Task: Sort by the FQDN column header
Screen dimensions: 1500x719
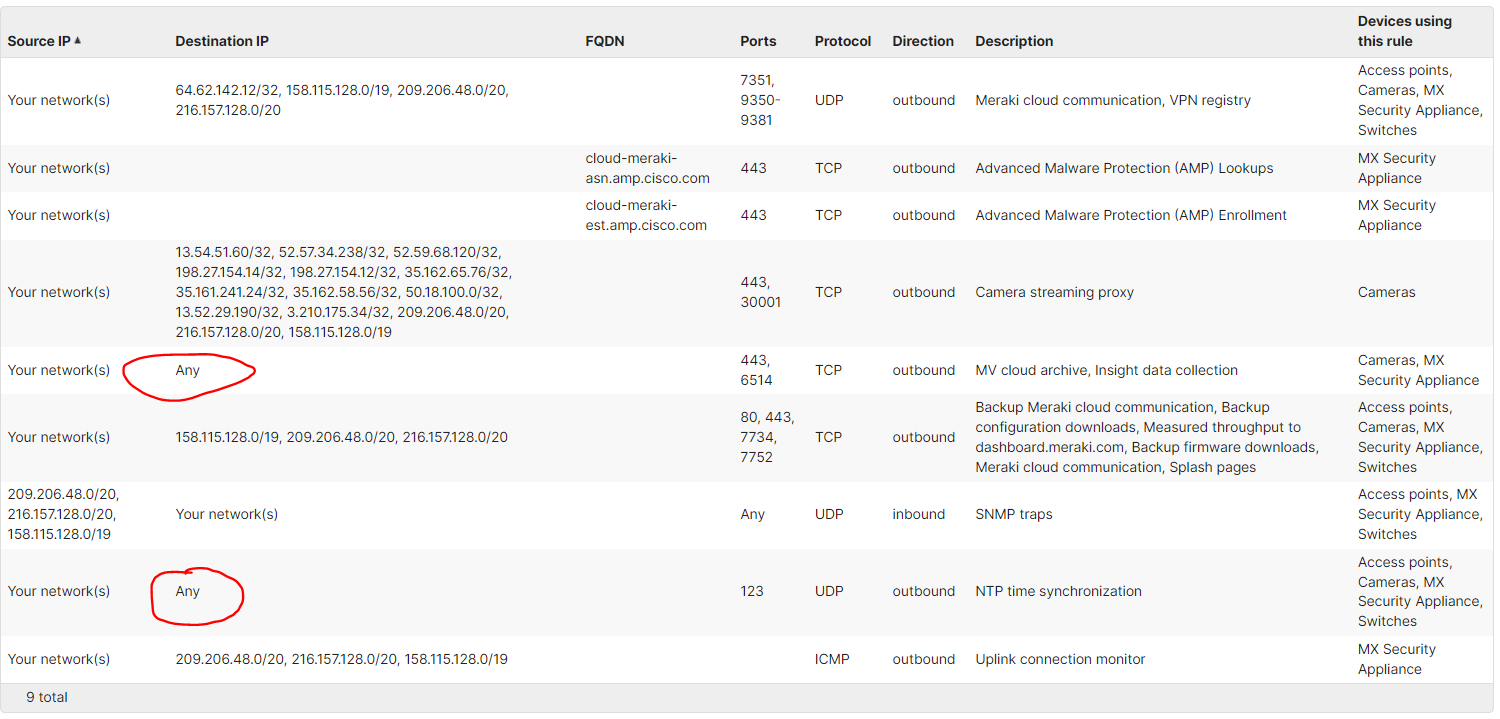Action: 605,41
